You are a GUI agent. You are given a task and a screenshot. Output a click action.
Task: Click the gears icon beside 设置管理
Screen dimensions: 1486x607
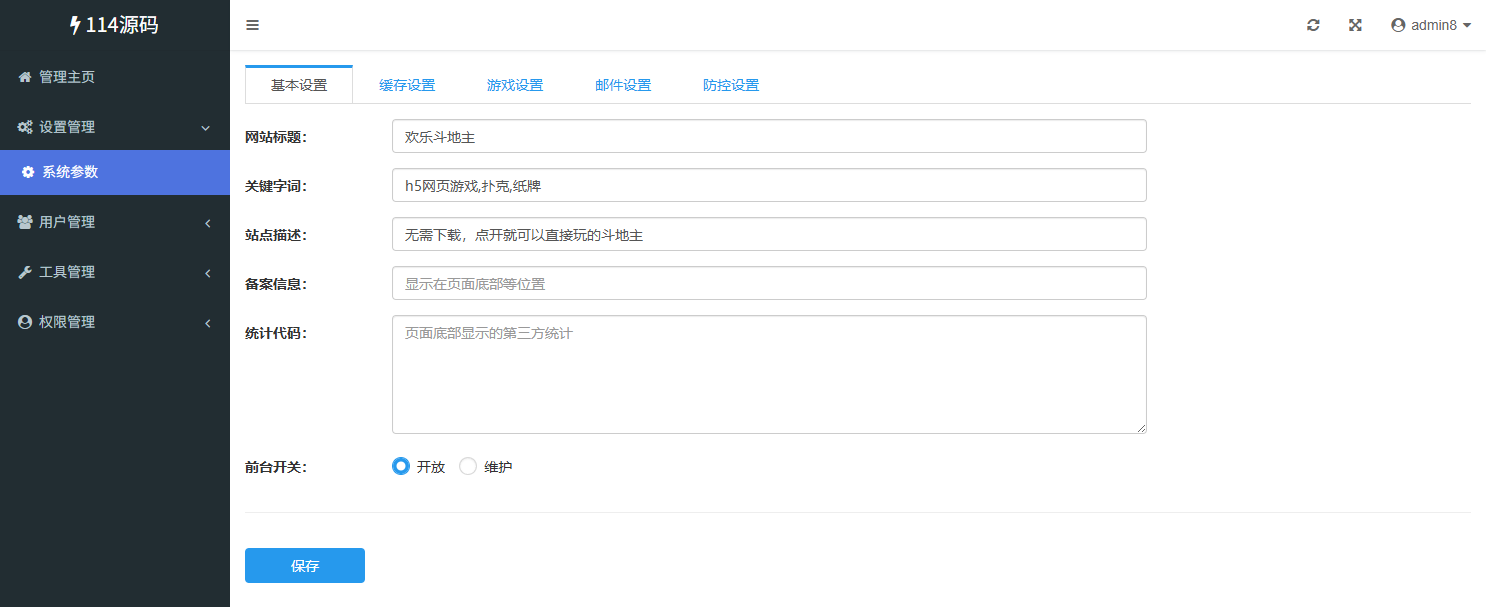[25, 127]
